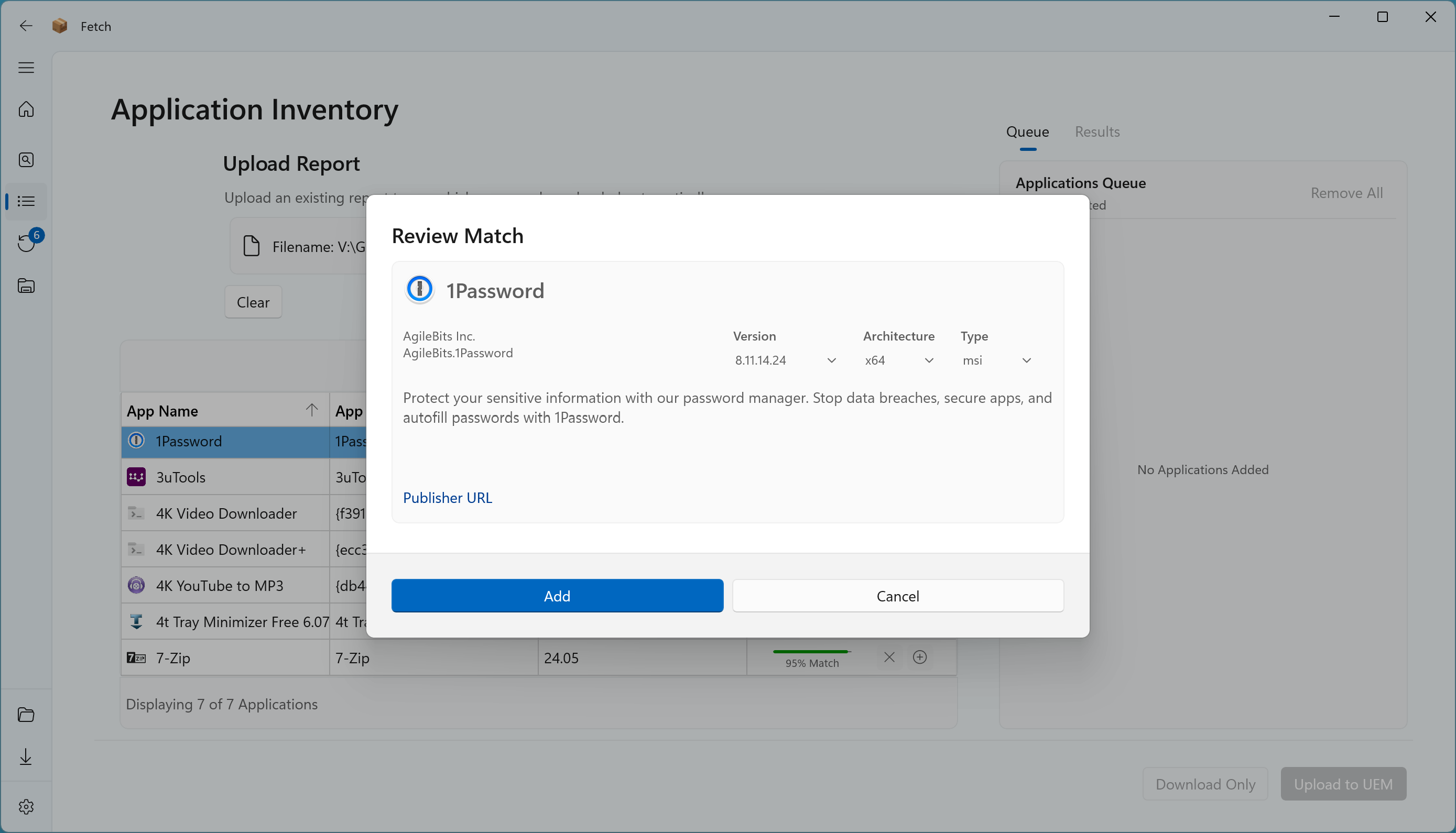
Task: Expand the Architecture dropdown x64
Action: (x=898, y=360)
